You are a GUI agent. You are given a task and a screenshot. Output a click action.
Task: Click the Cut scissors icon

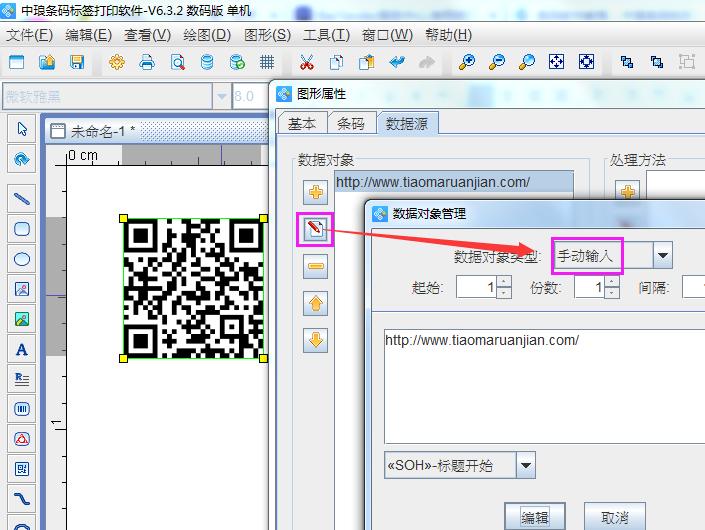[x=307, y=62]
